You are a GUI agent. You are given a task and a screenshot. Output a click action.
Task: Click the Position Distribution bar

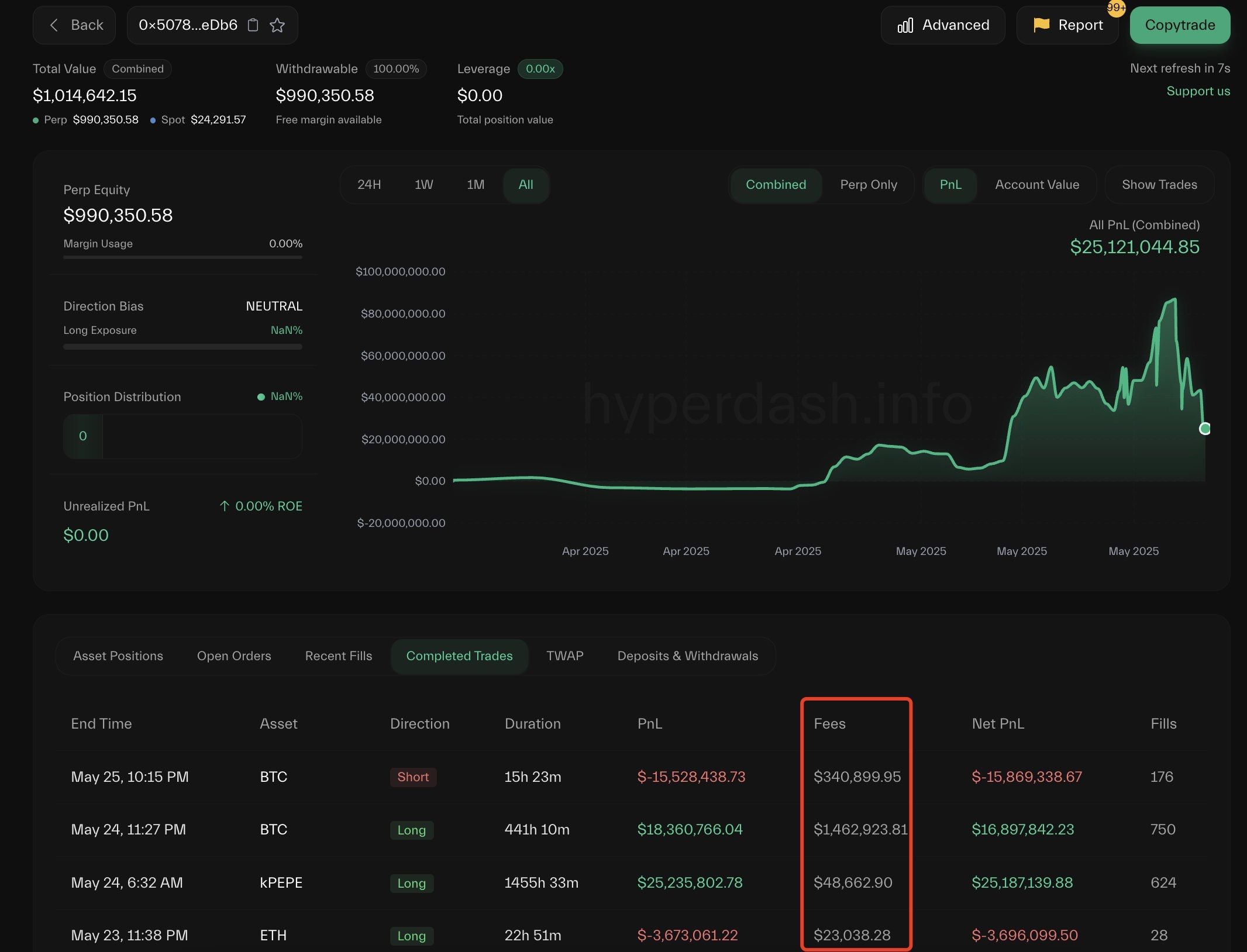click(x=182, y=436)
